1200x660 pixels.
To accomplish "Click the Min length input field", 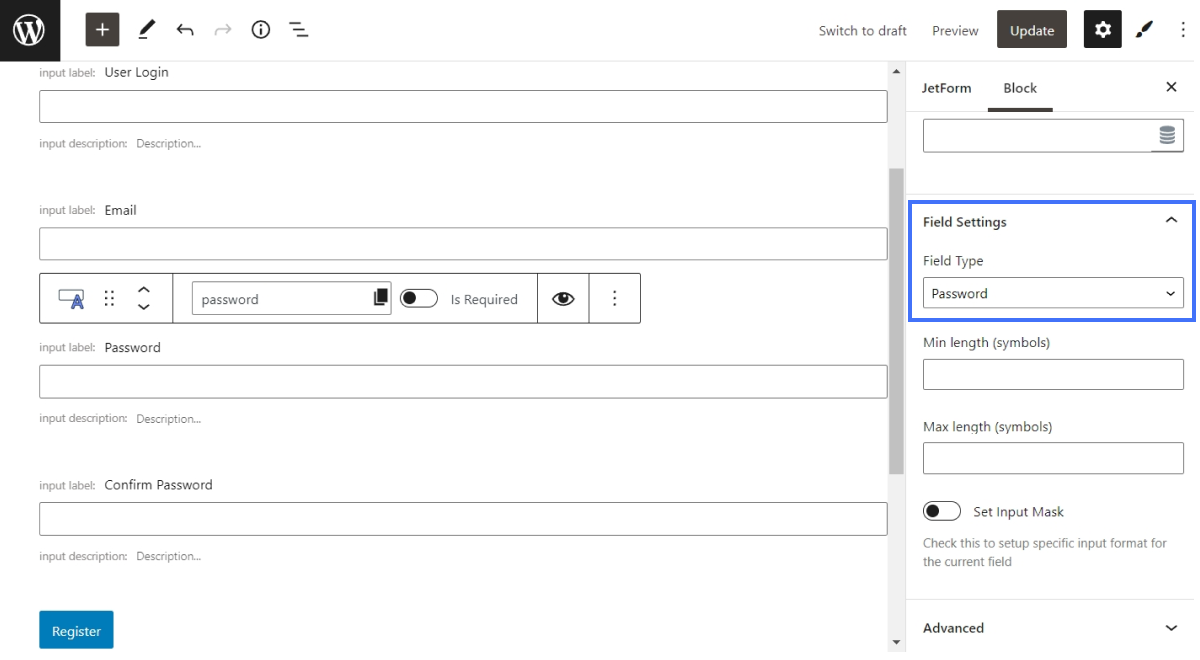I will pos(1052,373).
